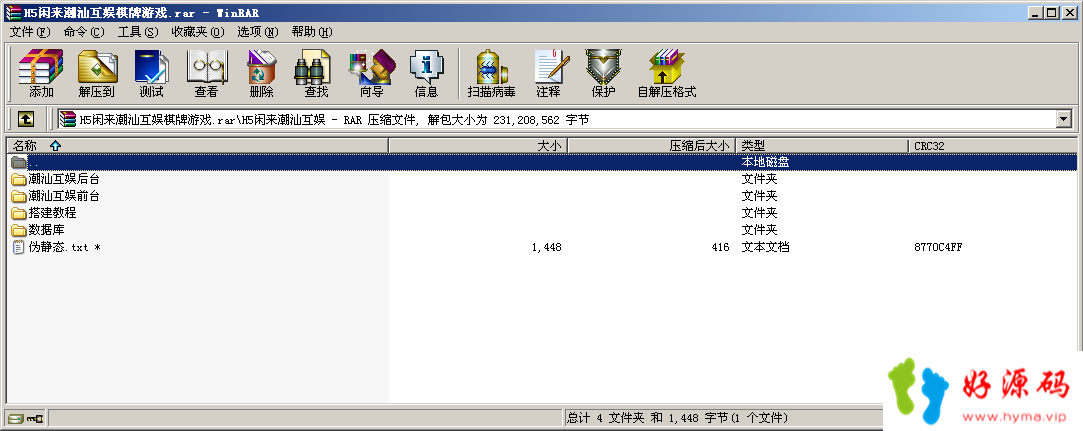Click the archive icon in address bar
The height and width of the screenshot is (431, 1083).
pyautogui.click(x=67, y=119)
